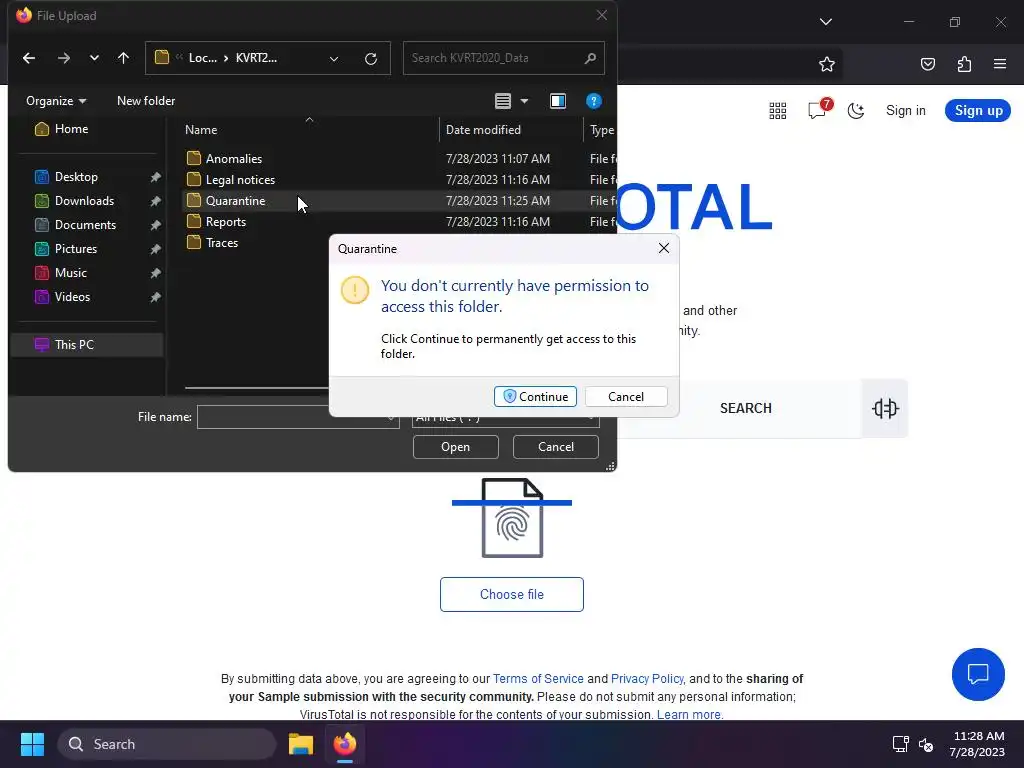
Task: Open VirusTotal notifications with 7 badge
Action: coord(818,109)
